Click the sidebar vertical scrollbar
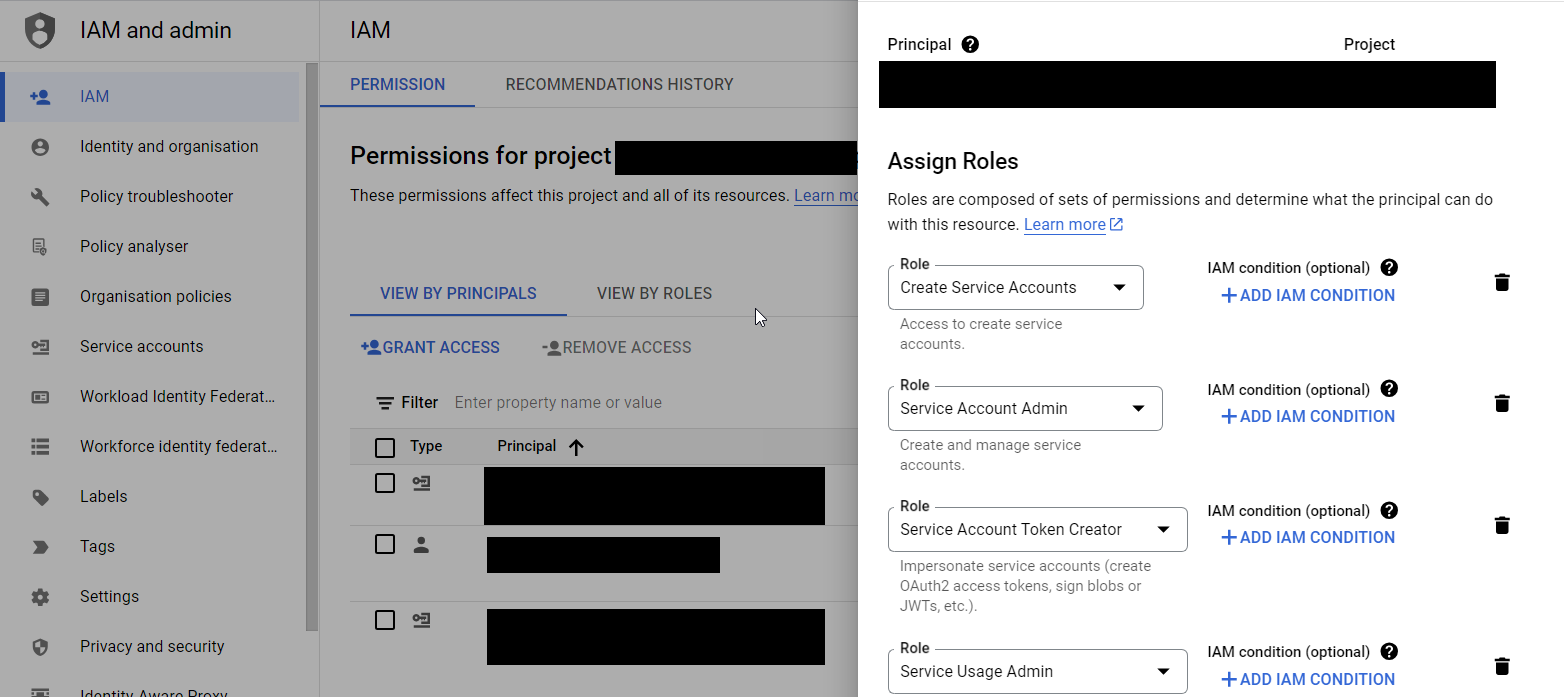 312,345
